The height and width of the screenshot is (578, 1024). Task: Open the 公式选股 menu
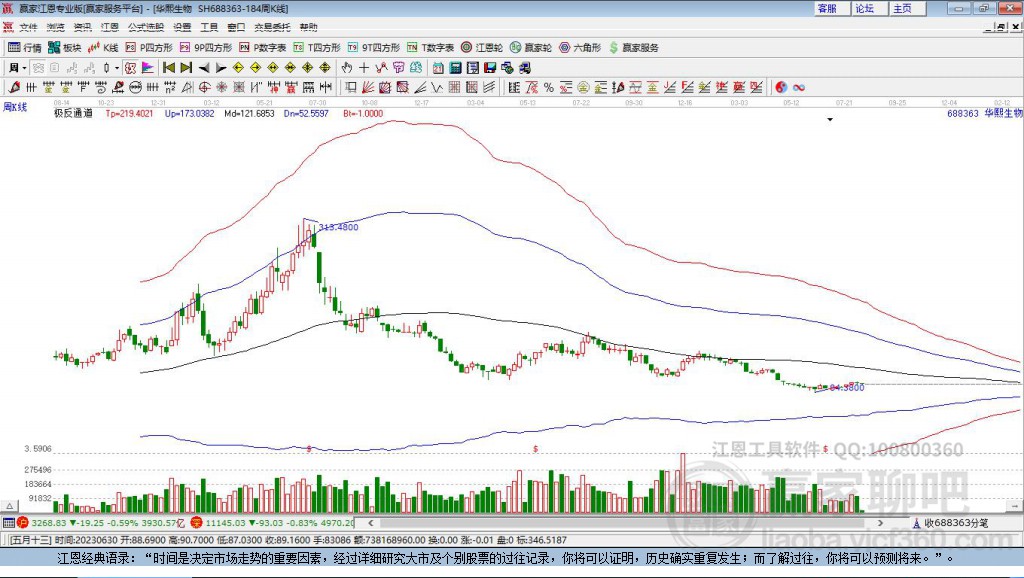(x=146, y=27)
